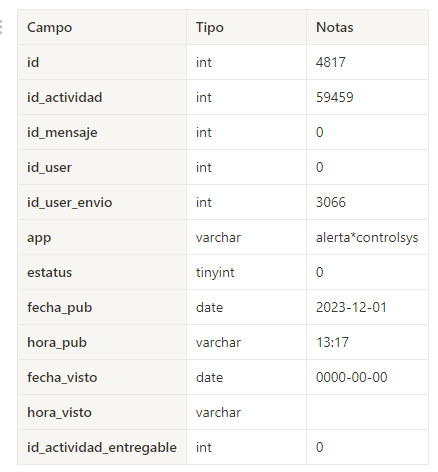Image resolution: width=438 pixels, height=472 pixels.
Task: Click the fecha_pub field cell
Action: [x=102, y=307]
